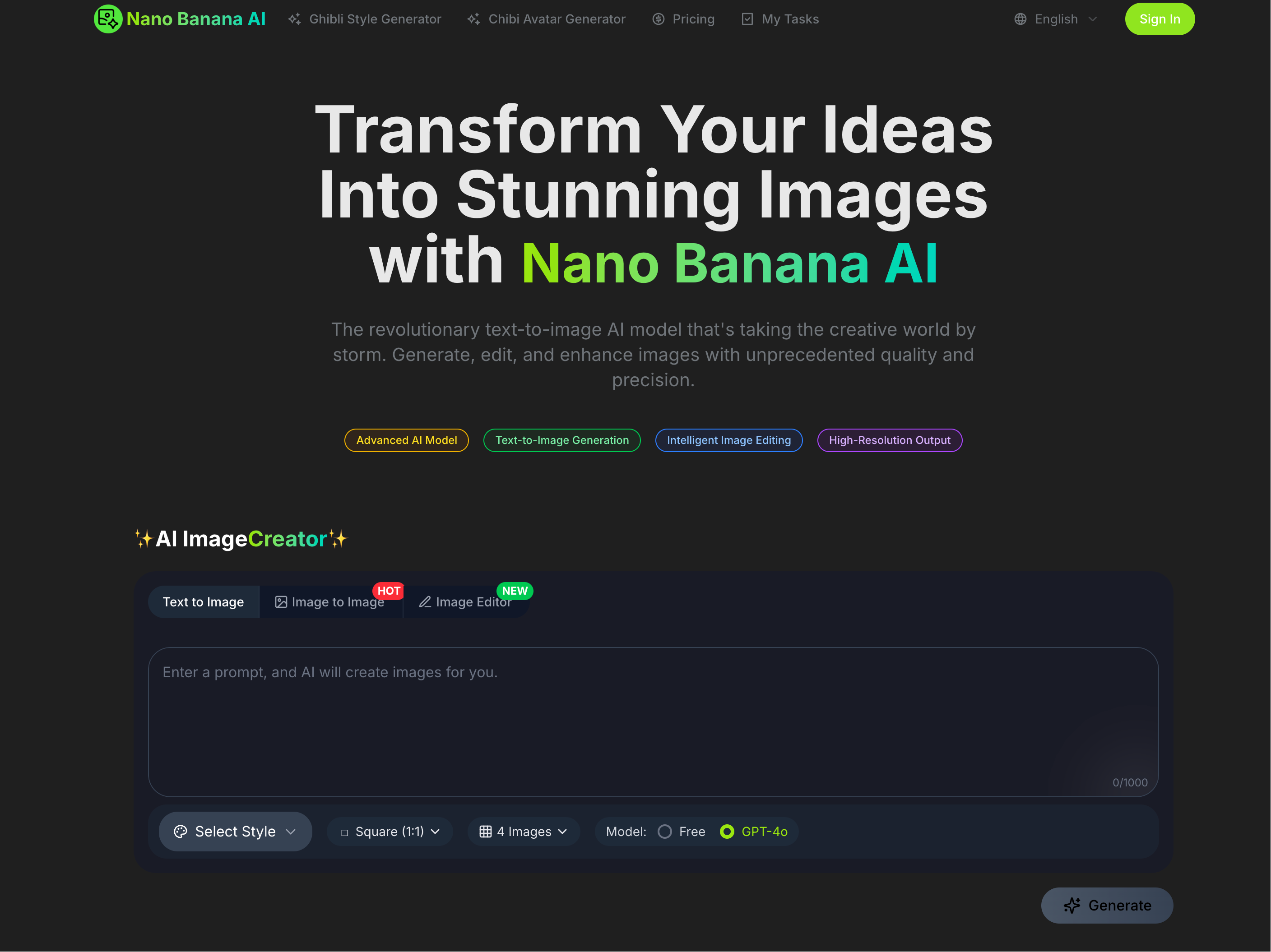Click the sparkle icon beside Ghibli Style Generator
The width and height of the screenshot is (1271, 952).
pyautogui.click(x=295, y=19)
